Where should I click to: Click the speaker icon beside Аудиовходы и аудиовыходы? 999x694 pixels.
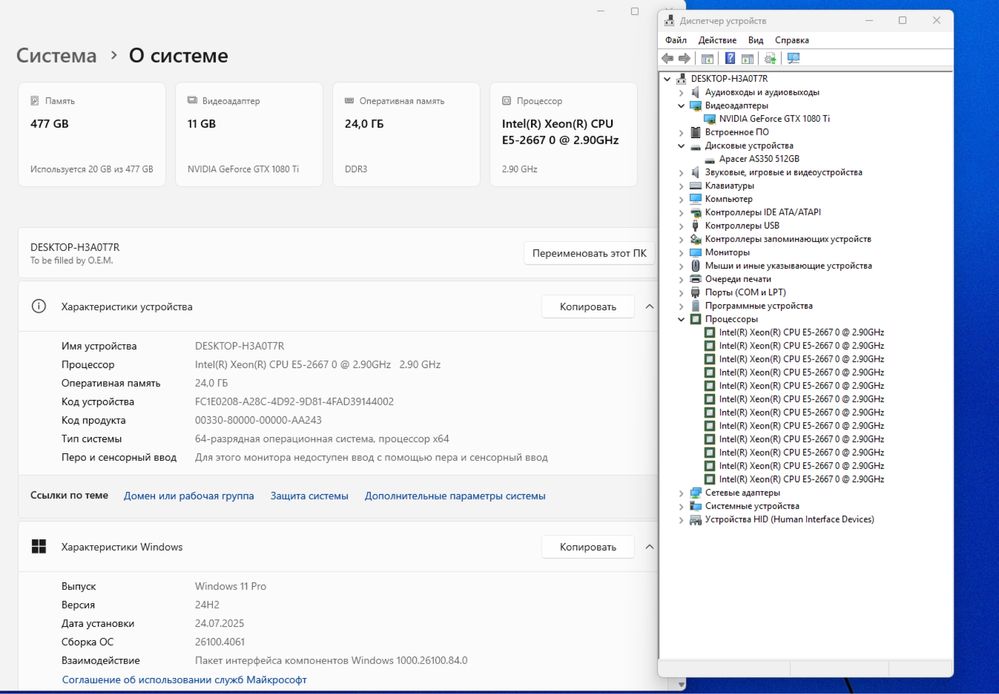pos(696,92)
